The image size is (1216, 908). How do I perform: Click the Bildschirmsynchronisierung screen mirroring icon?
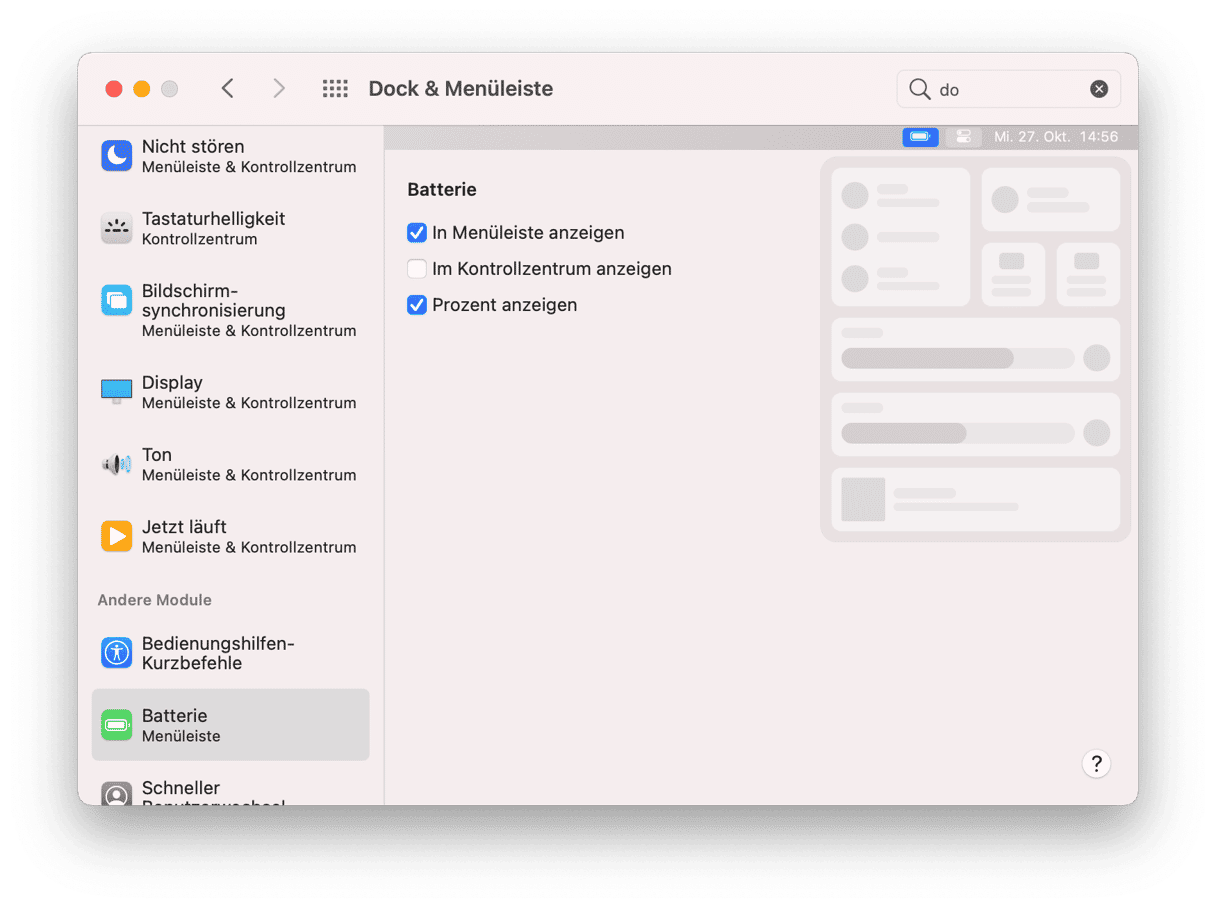click(x=117, y=300)
